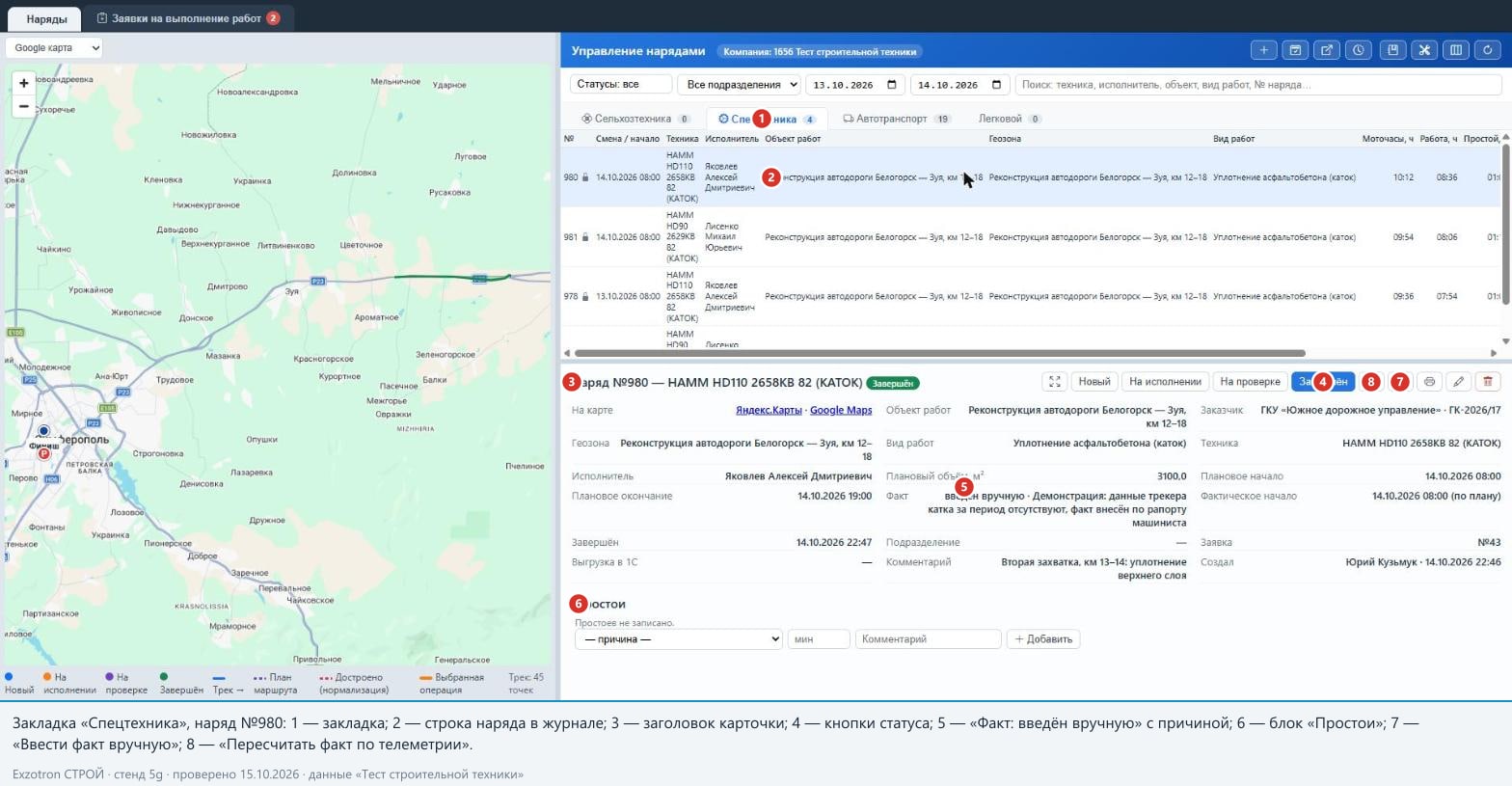
Task: Delete the order using the red trash icon
Action: pos(1488,382)
